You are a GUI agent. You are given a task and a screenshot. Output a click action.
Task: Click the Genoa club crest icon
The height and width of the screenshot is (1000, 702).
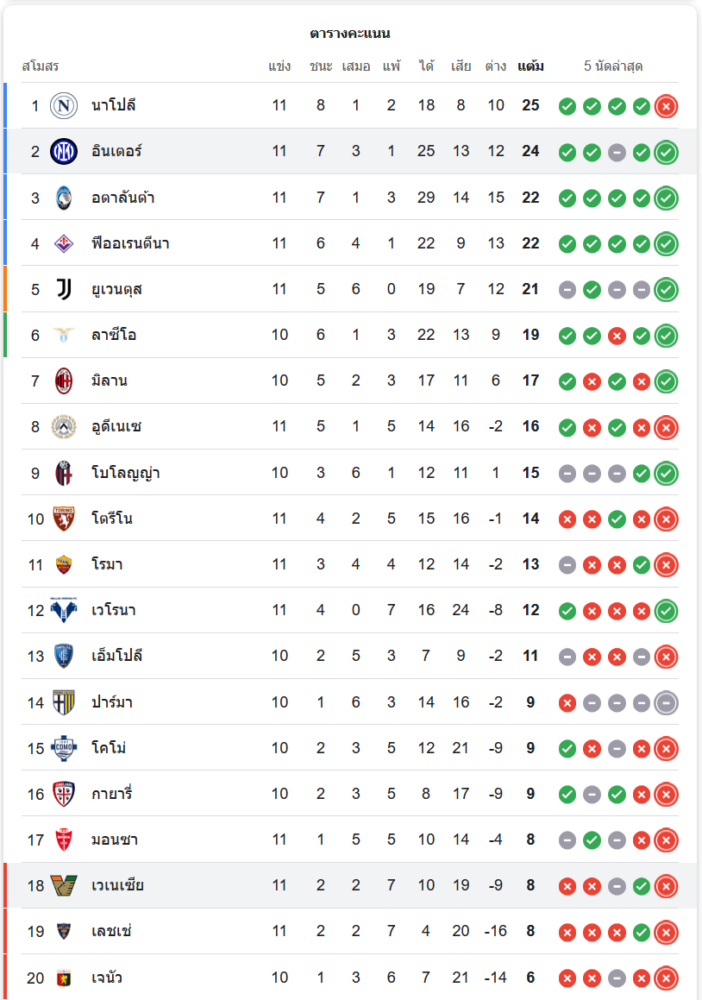click(x=64, y=978)
